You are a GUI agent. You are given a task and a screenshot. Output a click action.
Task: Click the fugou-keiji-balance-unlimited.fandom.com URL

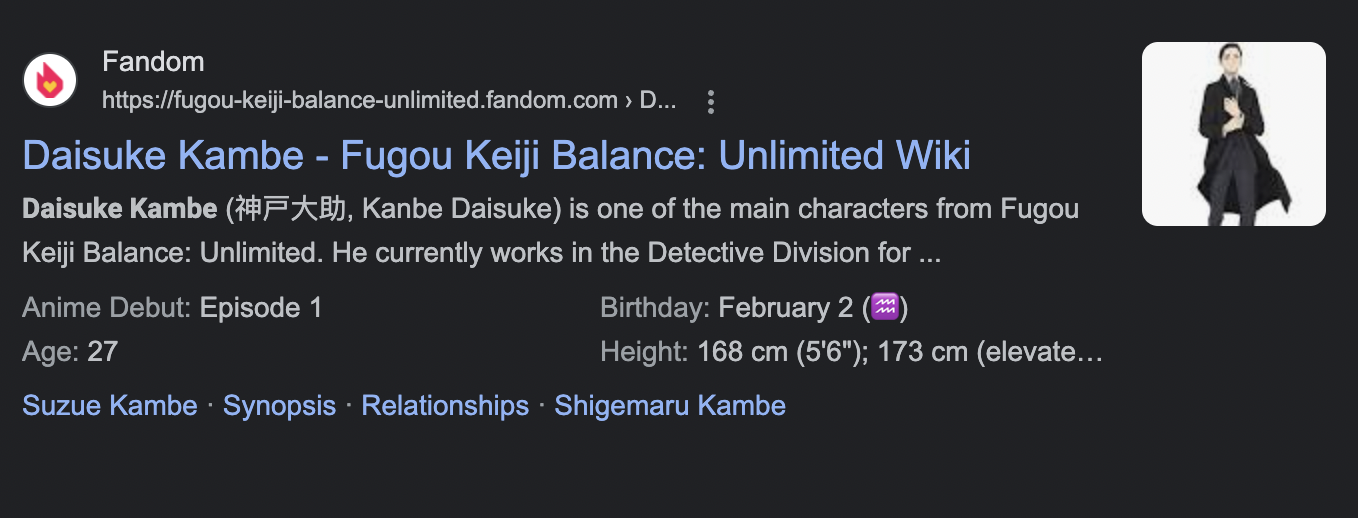coord(360,101)
